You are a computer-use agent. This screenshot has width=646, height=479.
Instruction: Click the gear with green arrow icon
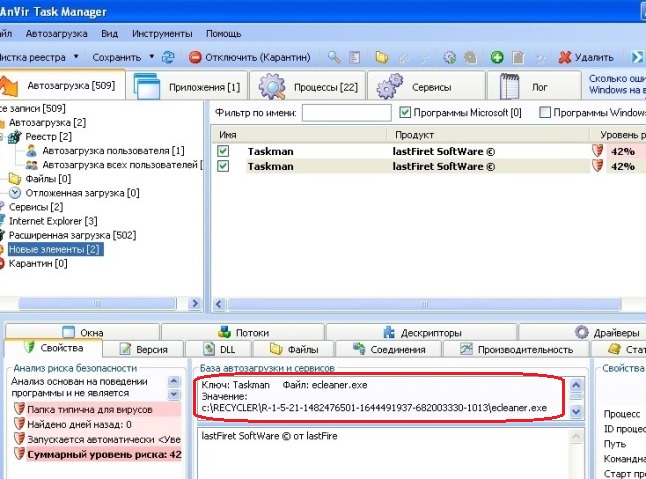449,57
